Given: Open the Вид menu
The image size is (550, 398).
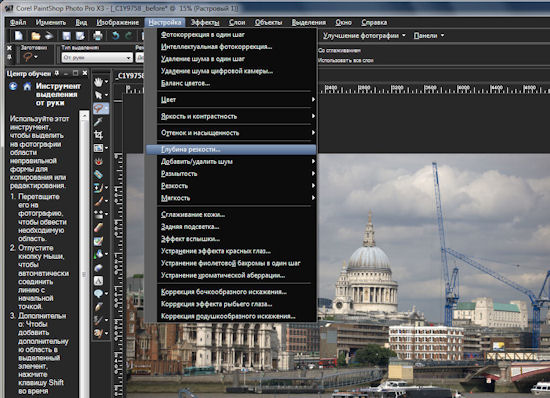Looking at the screenshot, I should pos(81,22).
